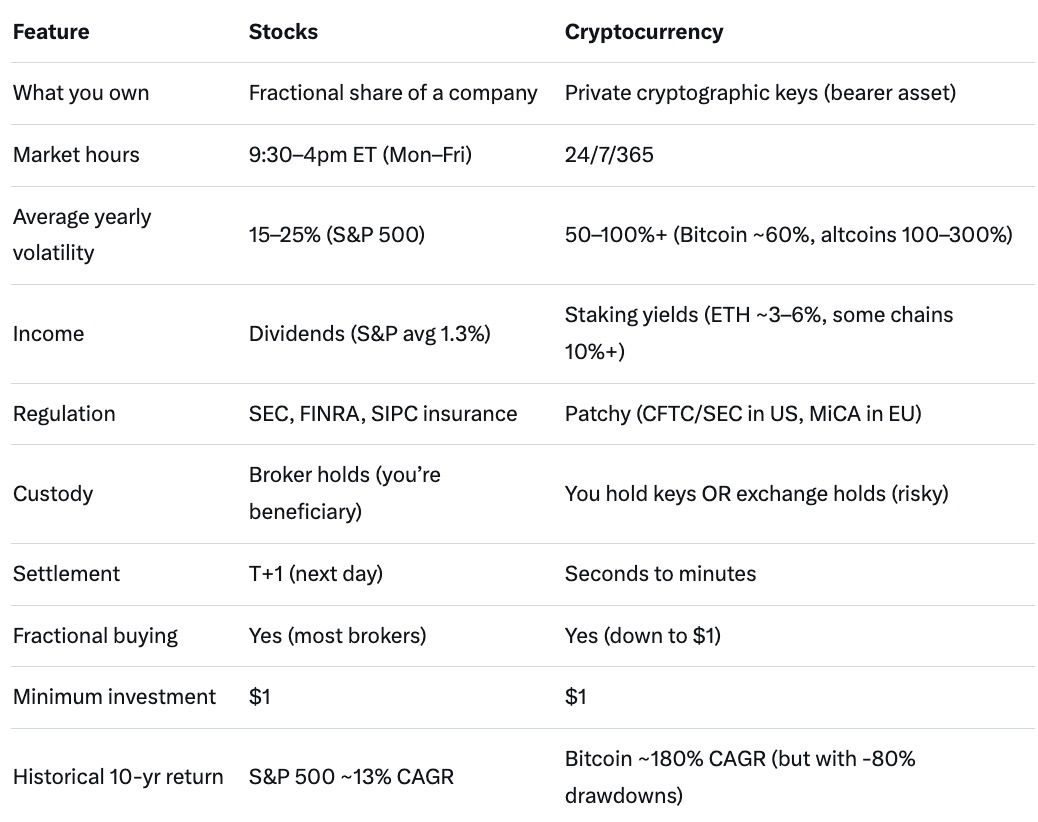Image resolution: width=1038 pixels, height=822 pixels.
Task: Click "You hold keys OR exchange holds" cell
Action: 756,494
